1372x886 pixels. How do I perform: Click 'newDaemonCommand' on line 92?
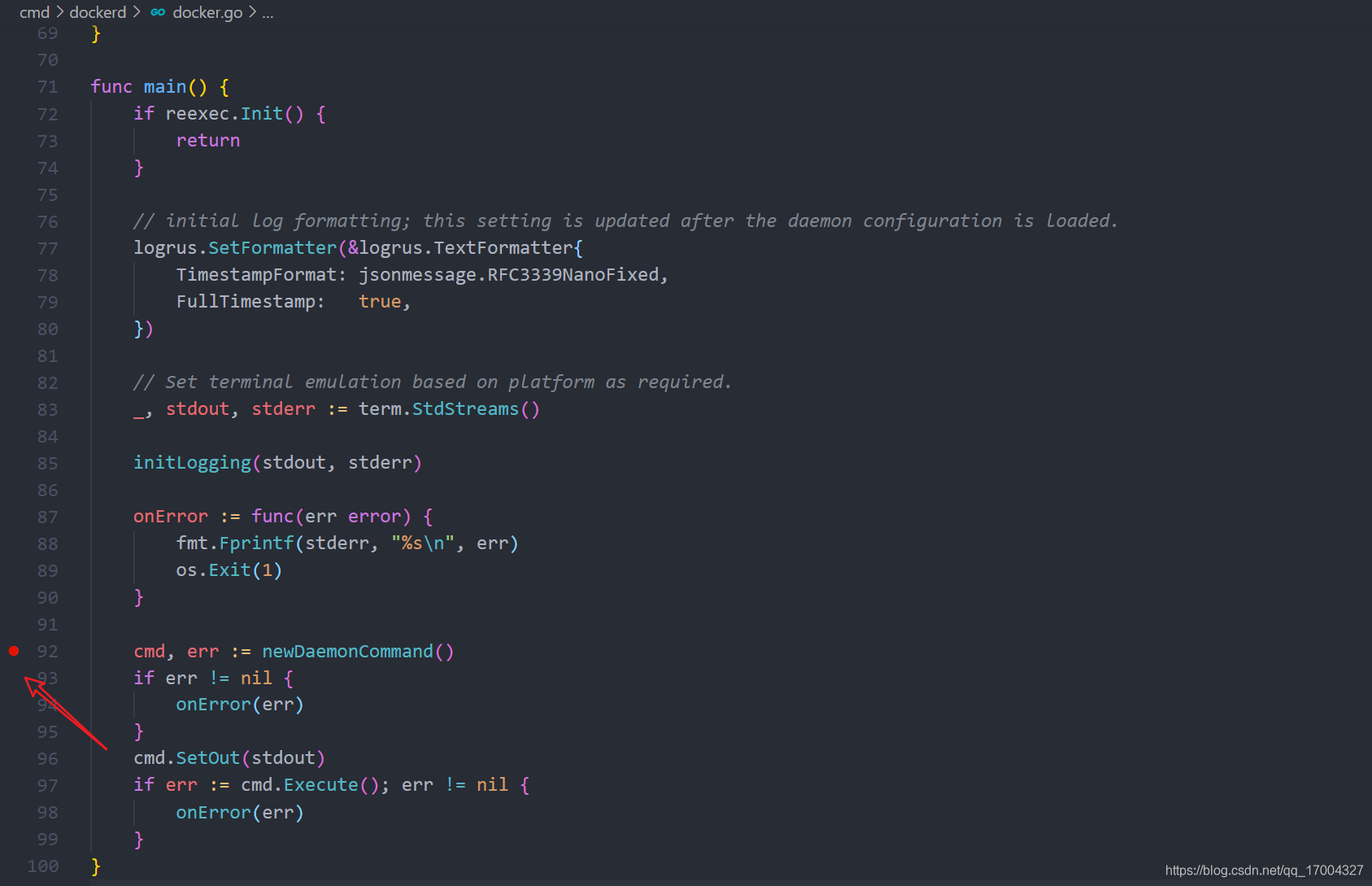[x=347, y=652]
